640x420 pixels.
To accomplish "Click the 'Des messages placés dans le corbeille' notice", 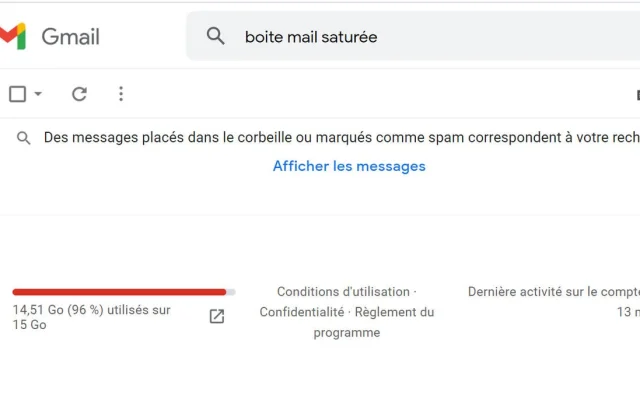I will 342,138.
